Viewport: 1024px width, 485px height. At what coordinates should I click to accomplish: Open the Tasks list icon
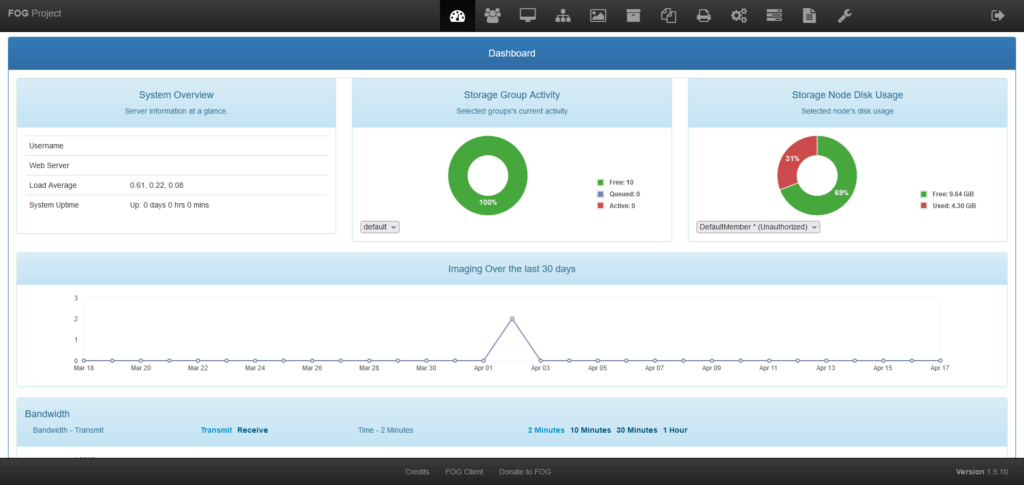coord(774,15)
